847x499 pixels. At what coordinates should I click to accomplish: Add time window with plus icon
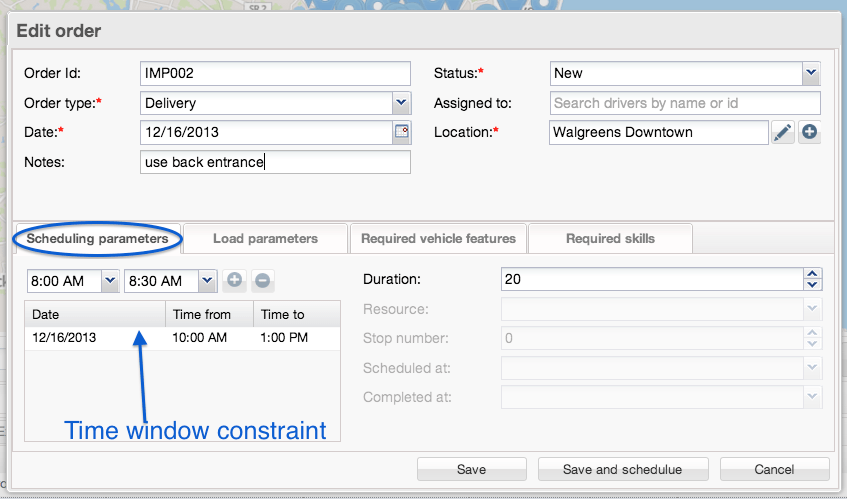click(x=234, y=280)
